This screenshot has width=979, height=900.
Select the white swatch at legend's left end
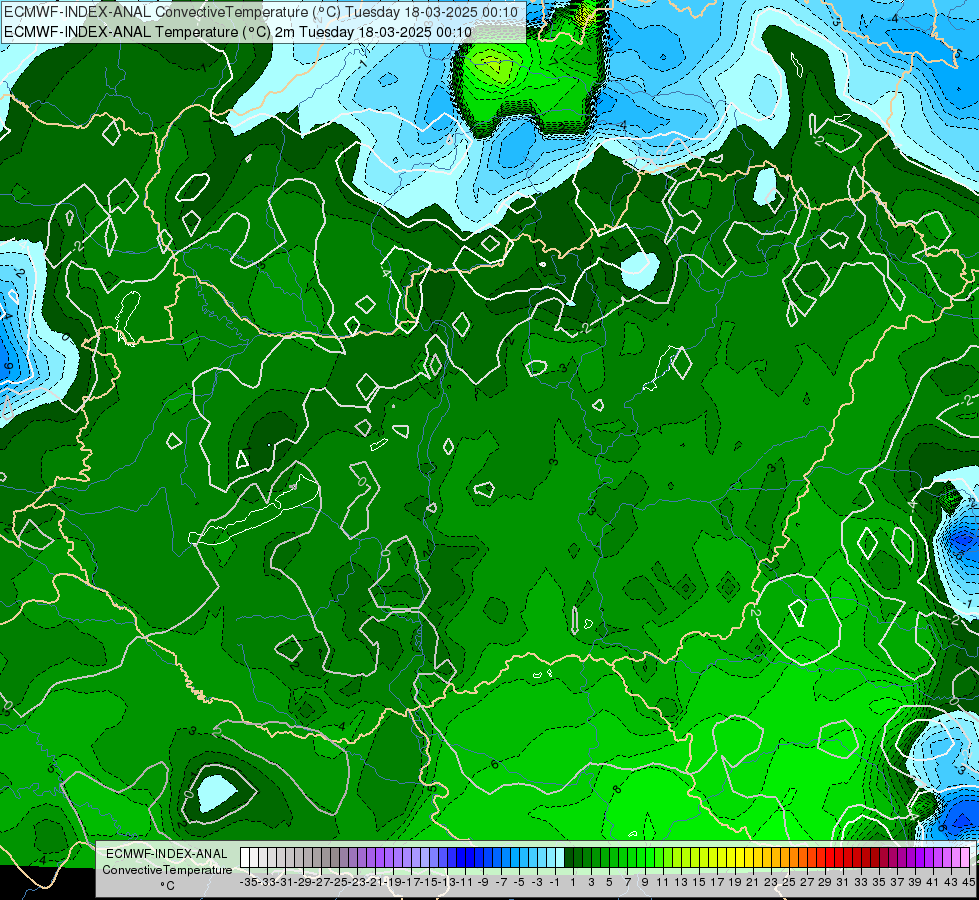[x=245, y=857]
